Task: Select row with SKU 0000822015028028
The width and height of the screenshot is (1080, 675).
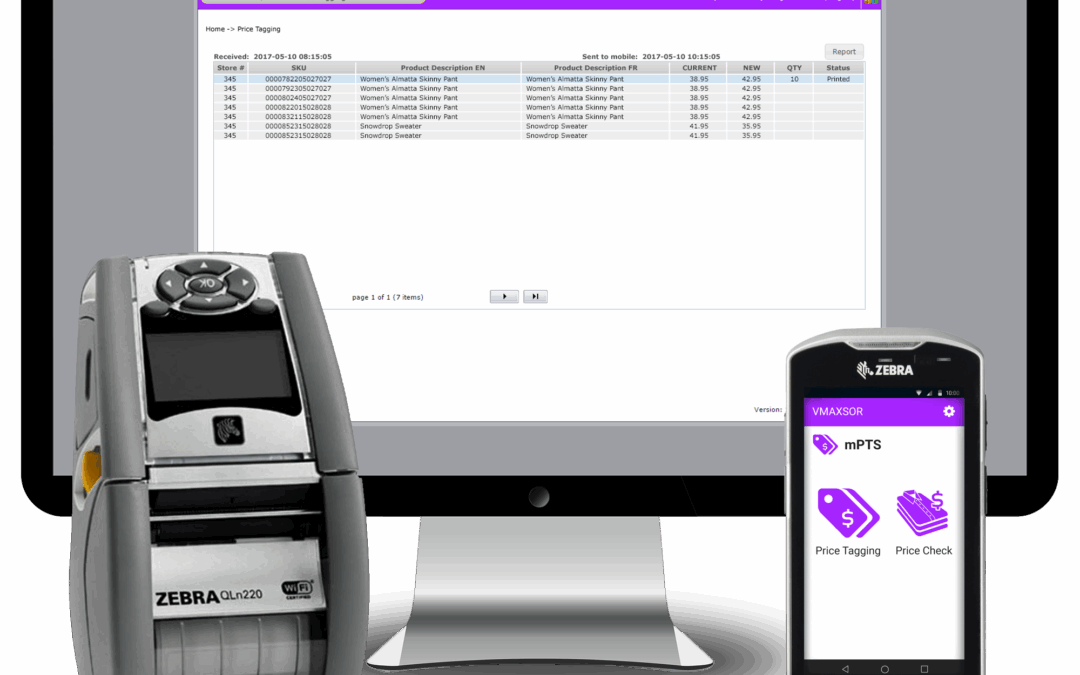Action: coord(539,107)
